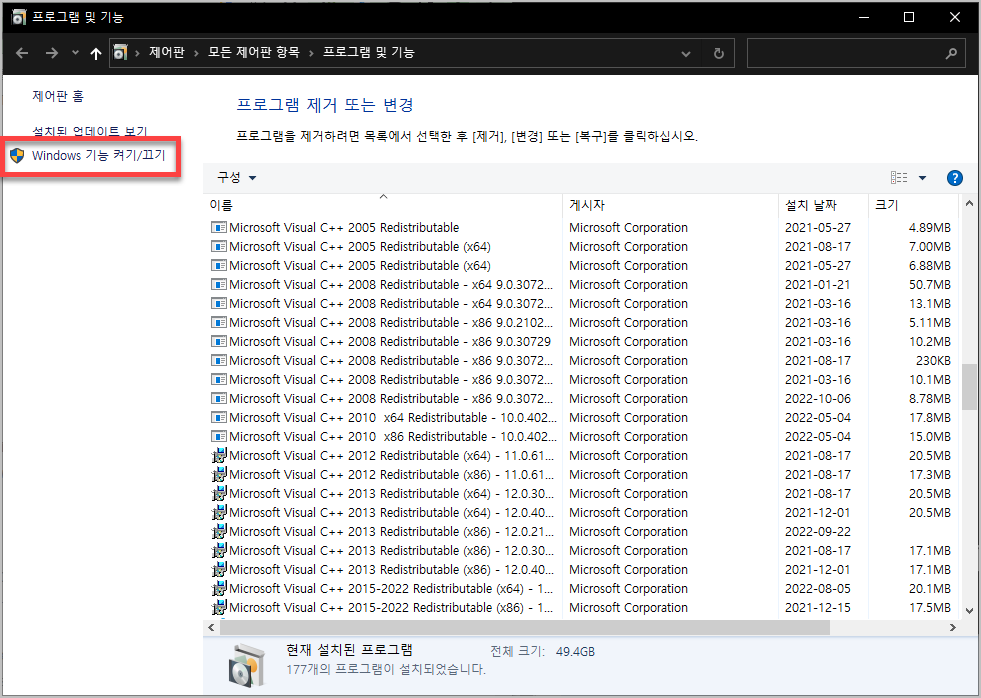Screen dimensions: 981x698
Task: Select 모든 제어판 항목 breadcrumb
Action: (253, 53)
